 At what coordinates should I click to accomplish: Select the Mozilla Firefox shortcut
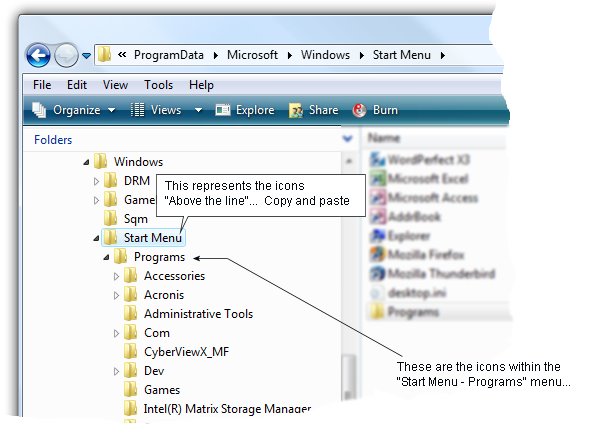click(x=417, y=255)
